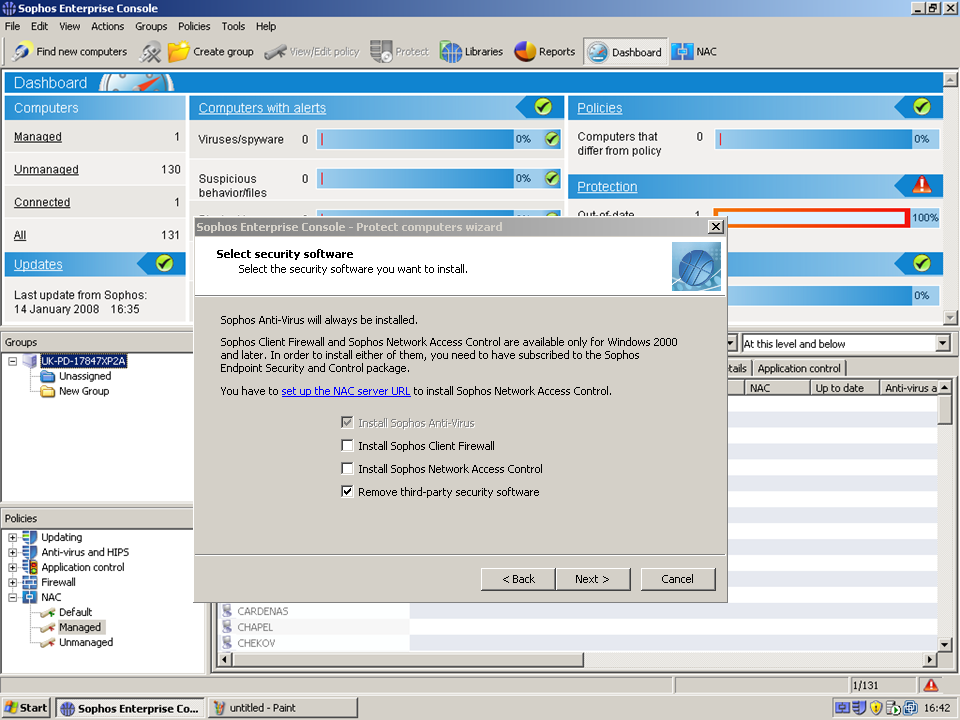Open the Policies menu
The height and width of the screenshot is (720, 960).
pos(193,26)
